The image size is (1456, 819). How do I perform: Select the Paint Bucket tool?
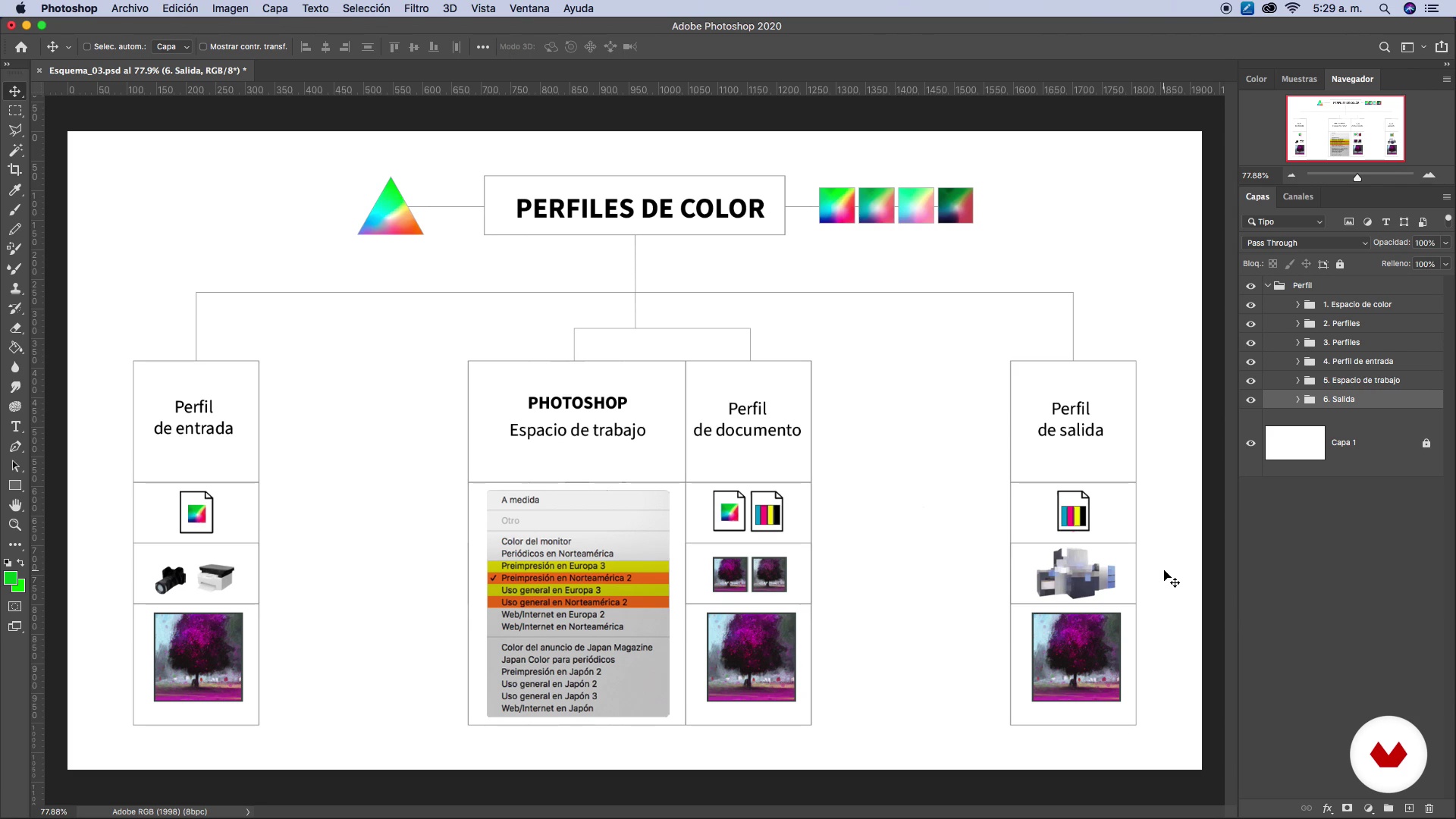[15, 347]
